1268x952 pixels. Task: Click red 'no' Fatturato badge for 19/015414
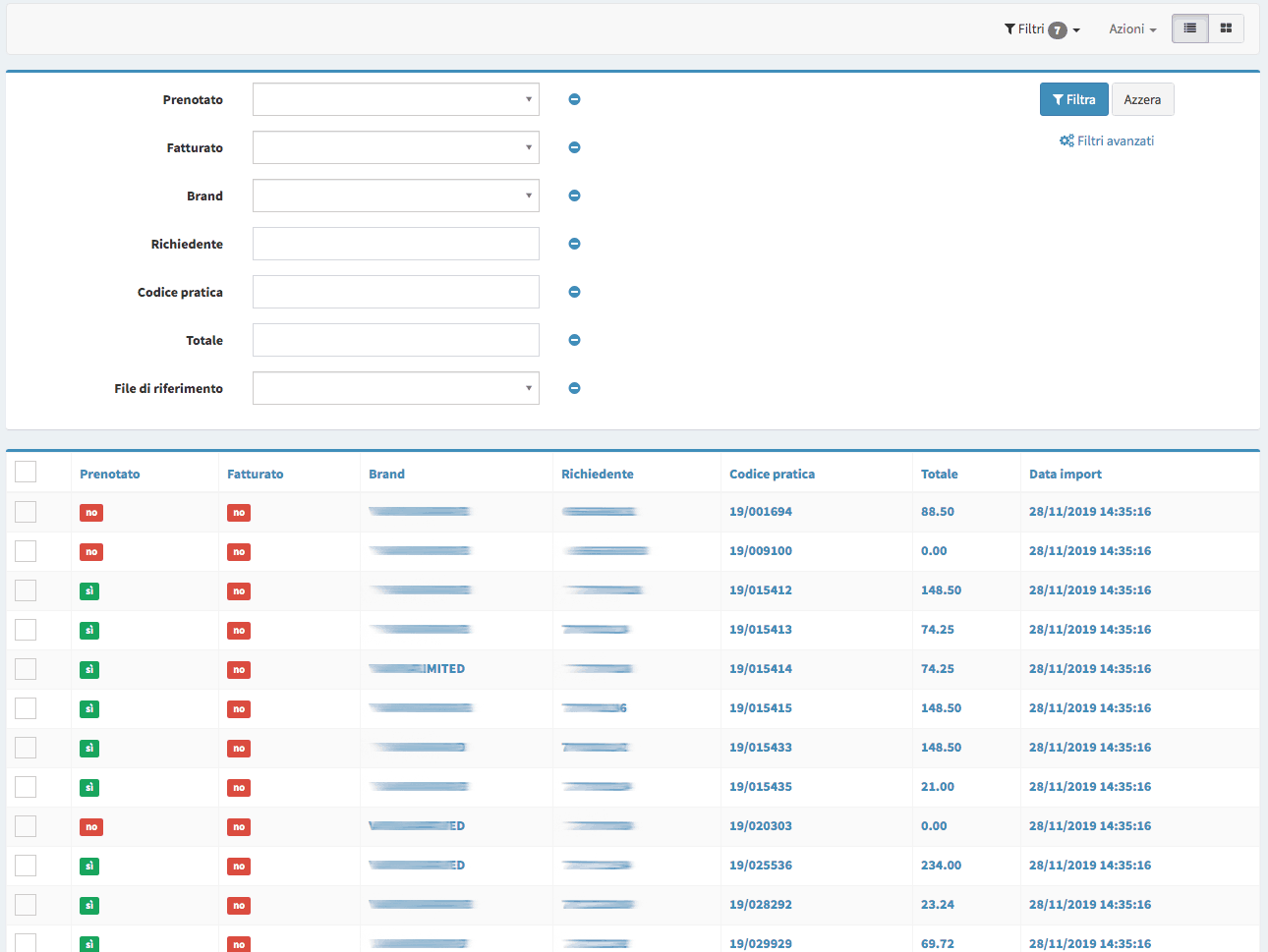pyautogui.click(x=239, y=670)
